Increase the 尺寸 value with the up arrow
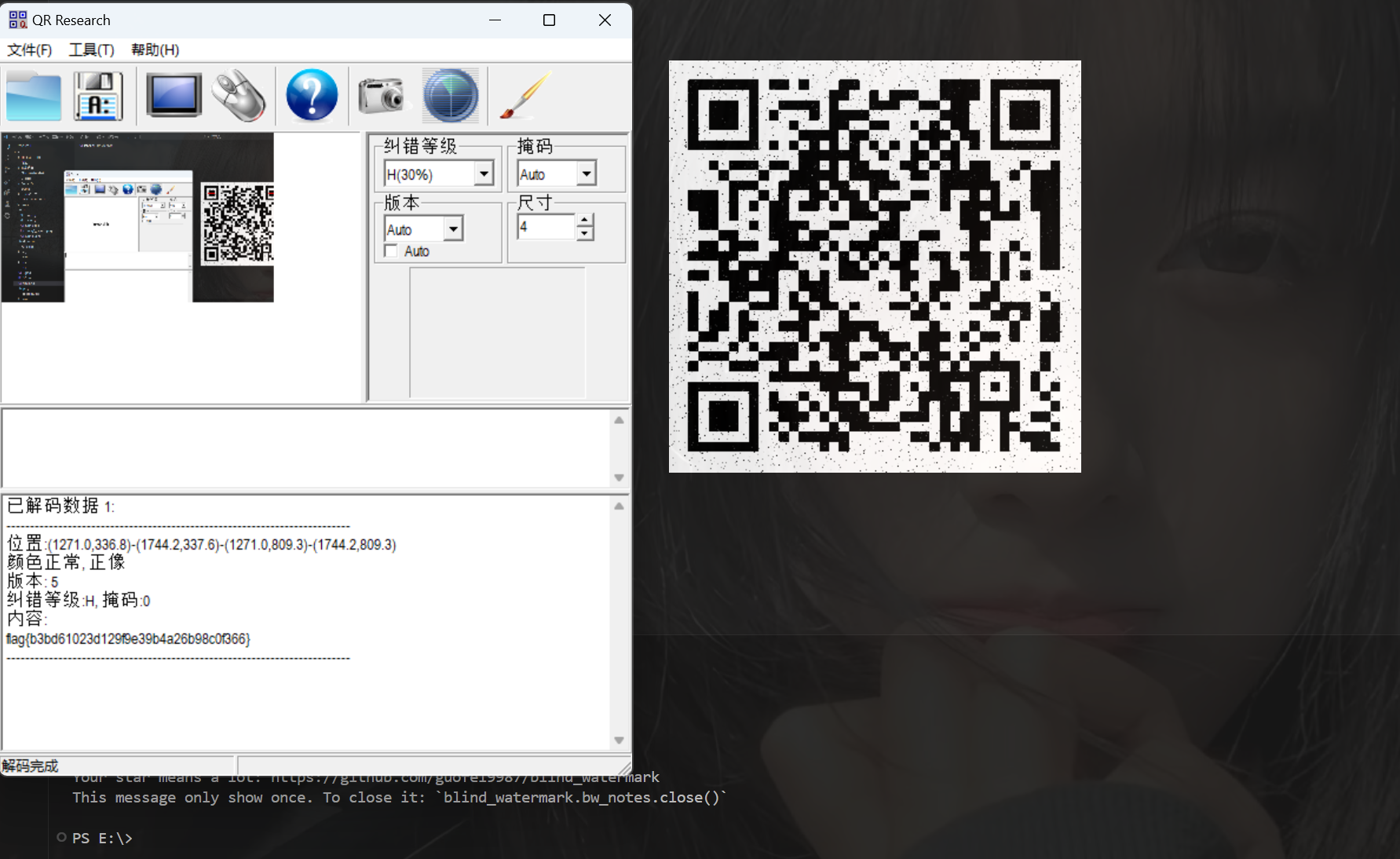Image resolution: width=1400 pixels, height=859 pixels. pyautogui.click(x=585, y=220)
